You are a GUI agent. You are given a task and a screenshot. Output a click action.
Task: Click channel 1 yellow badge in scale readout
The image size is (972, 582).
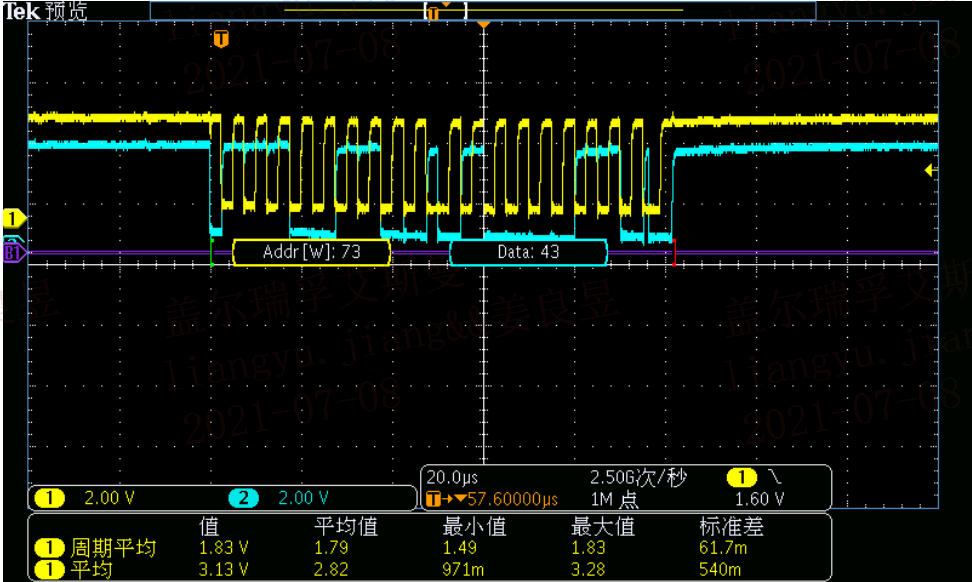pyautogui.click(x=50, y=498)
